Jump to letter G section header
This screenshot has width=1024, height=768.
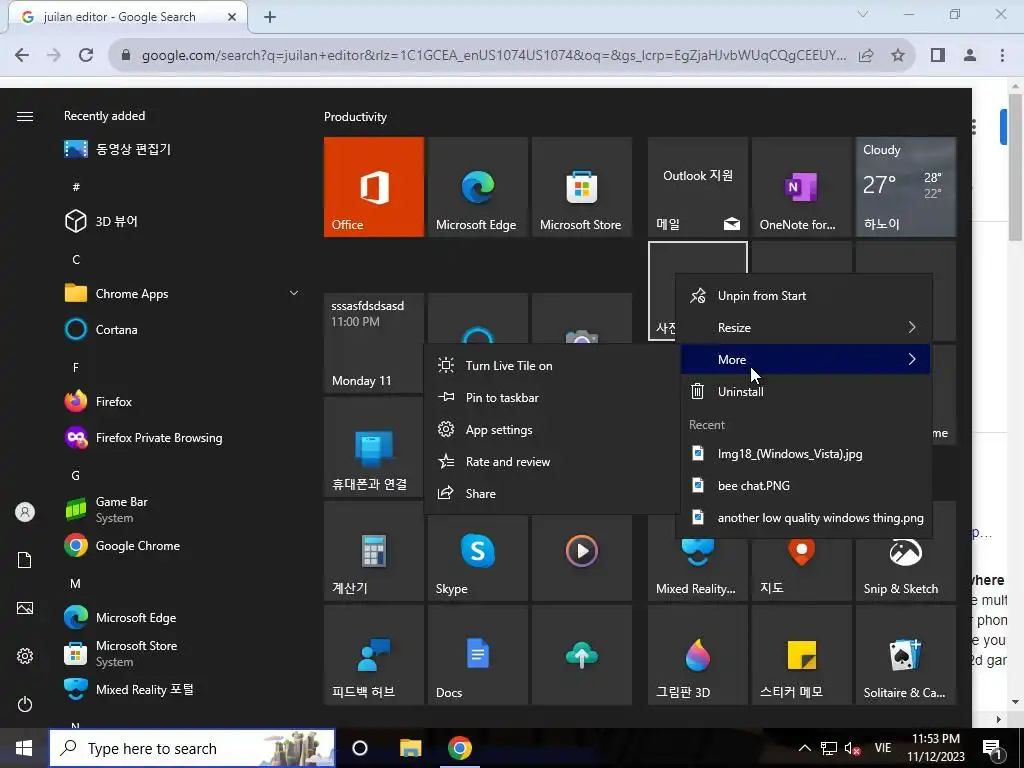(76, 475)
